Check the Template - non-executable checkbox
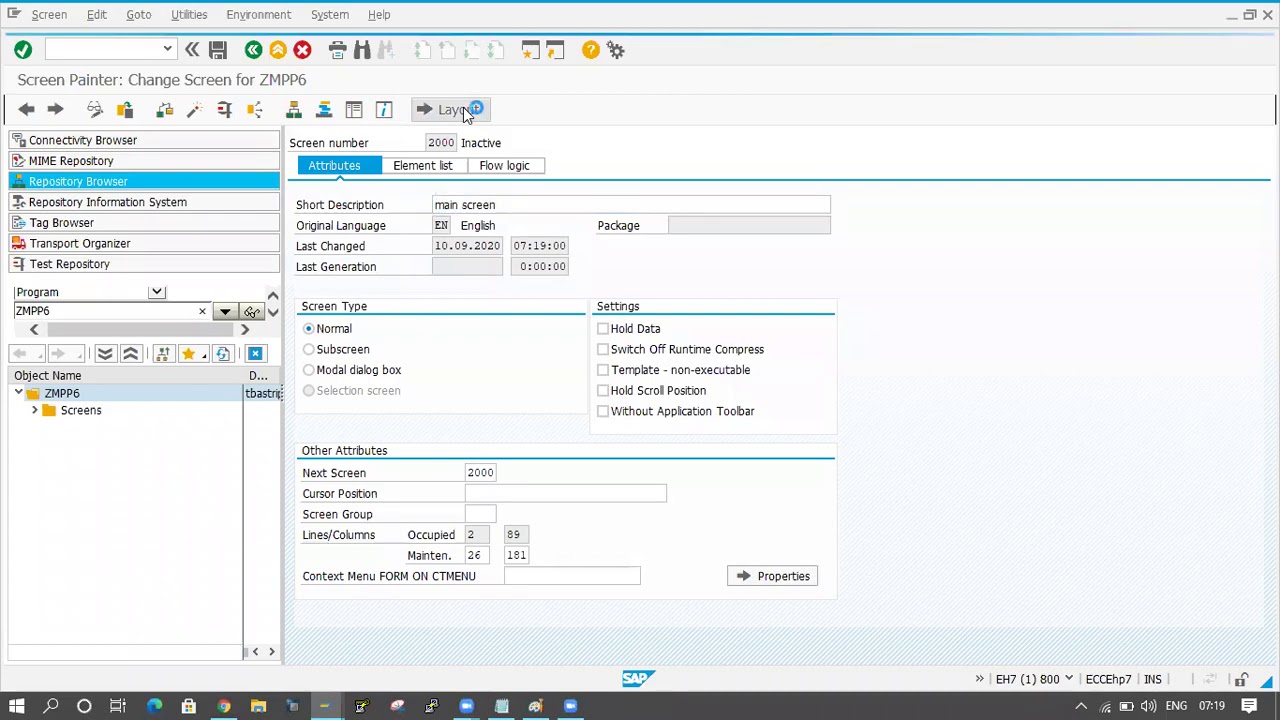Viewport: 1280px width, 720px height. coord(603,370)
